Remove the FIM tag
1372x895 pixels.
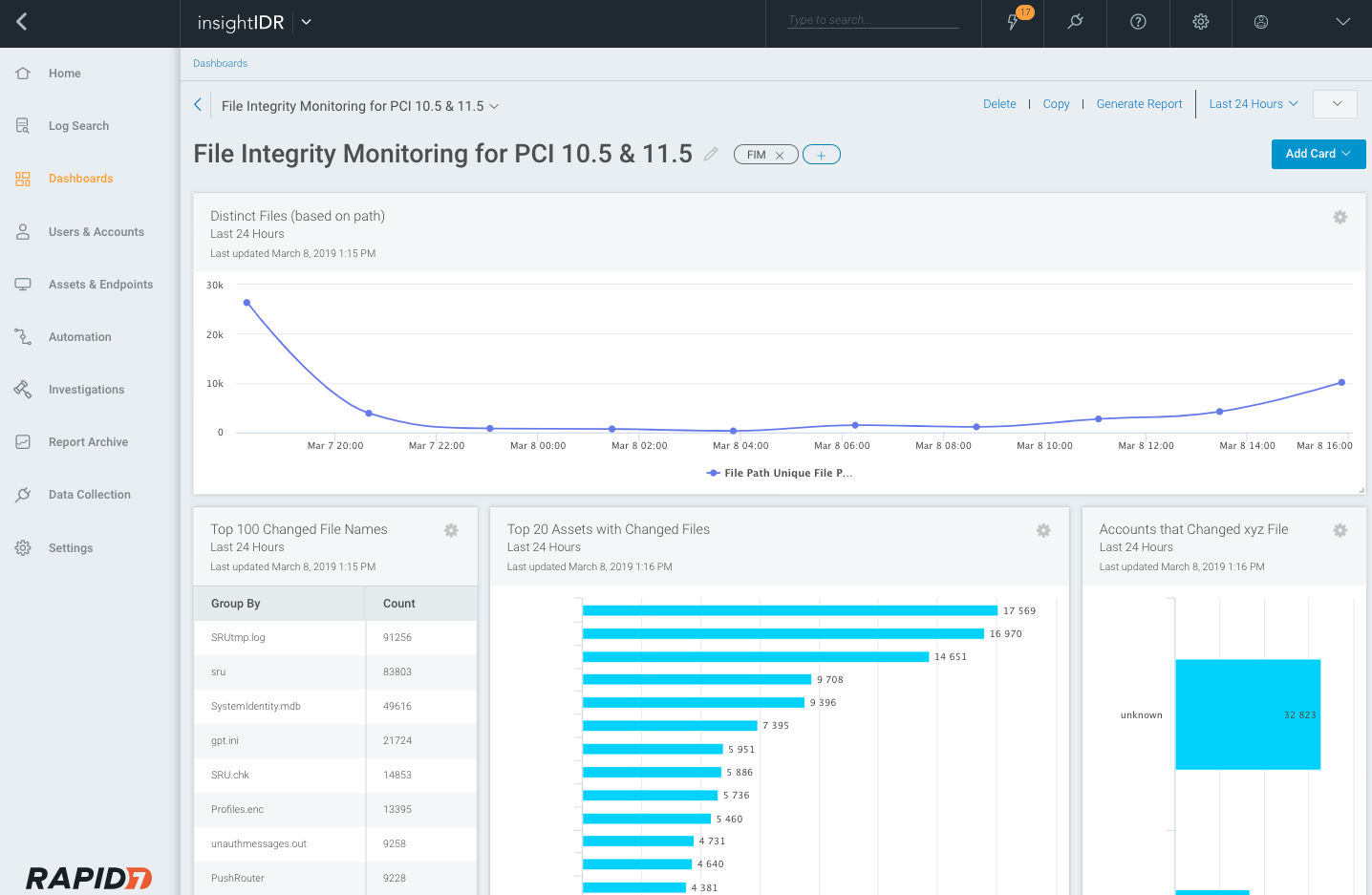(780, 155)
